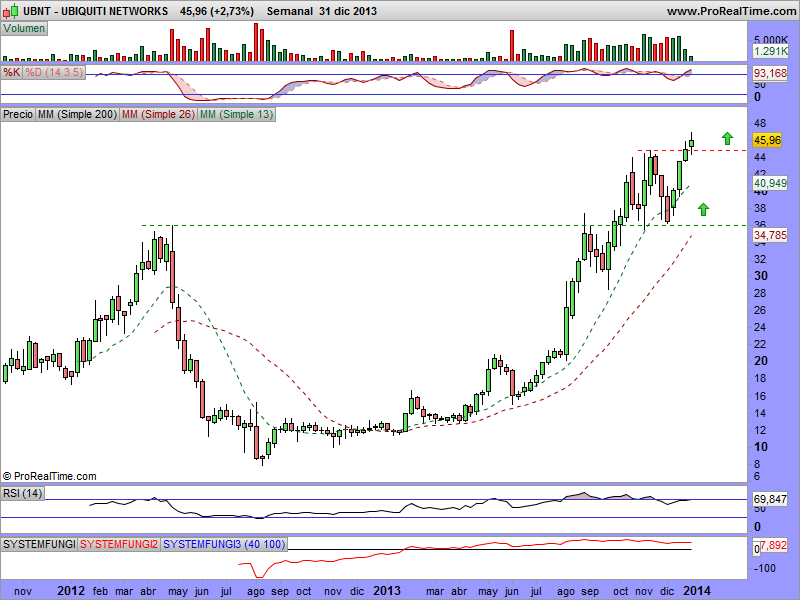
Task: Select the MM (Simple 200) moving average label
Action: [77, 114]
